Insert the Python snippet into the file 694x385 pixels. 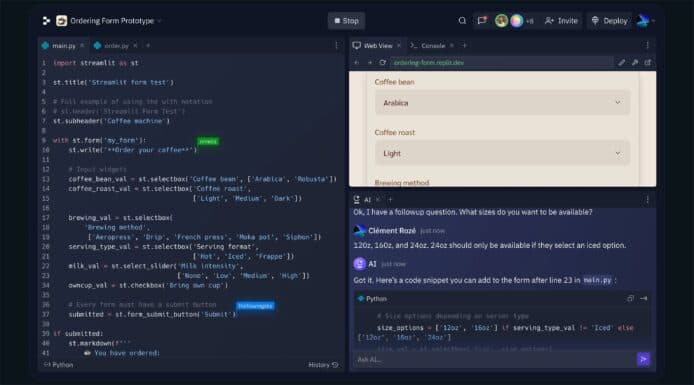[644, 299]
